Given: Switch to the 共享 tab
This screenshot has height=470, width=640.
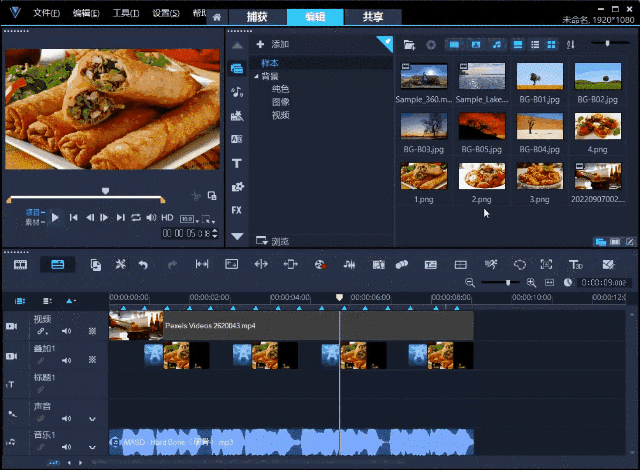Looking at the screenshot, I should [x=373, y=17].
